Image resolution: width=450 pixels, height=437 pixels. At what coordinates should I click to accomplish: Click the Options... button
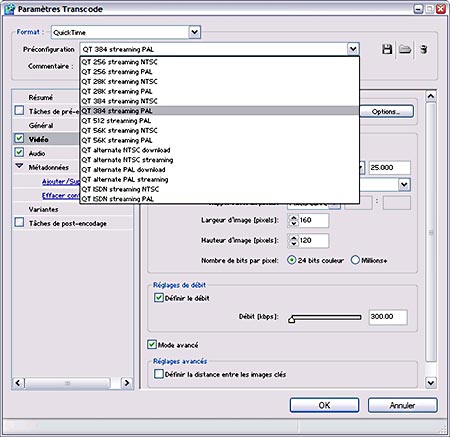(x=387, y=112)
